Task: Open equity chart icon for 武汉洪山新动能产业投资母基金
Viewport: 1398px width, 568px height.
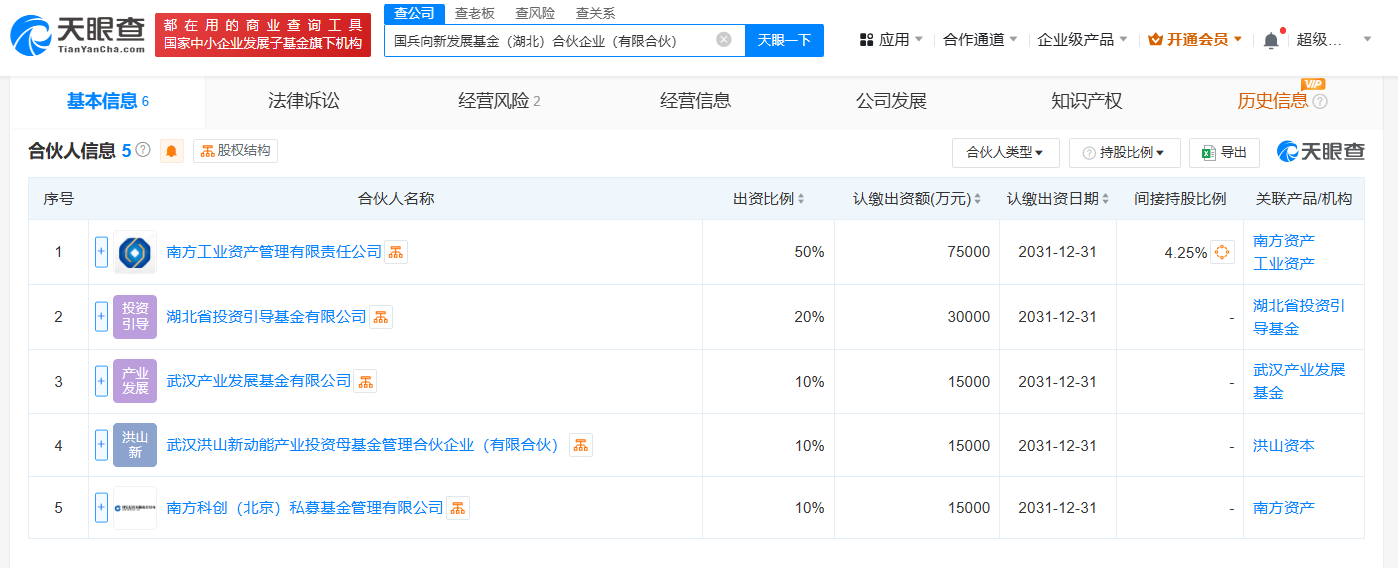Action: [581, 445]
